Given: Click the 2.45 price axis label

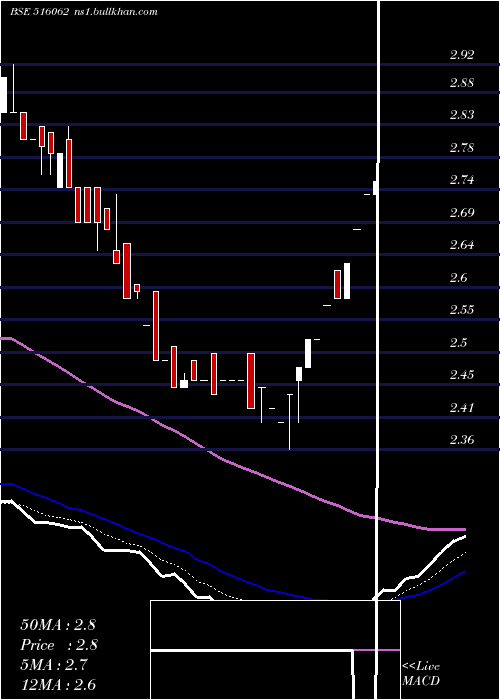Looking at the screenshot, I should [x=462, y=375].
